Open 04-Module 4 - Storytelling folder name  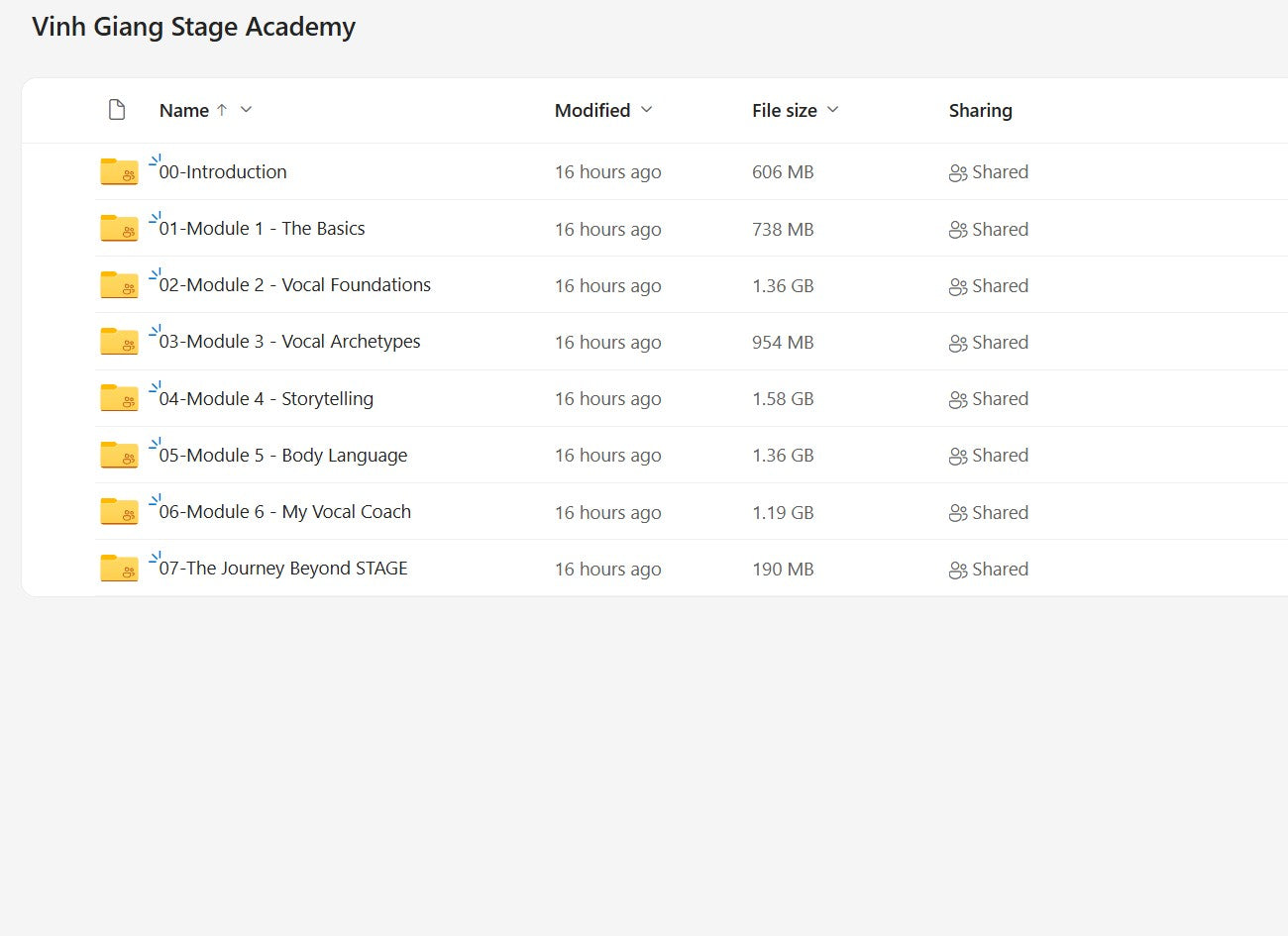click(266, 399)
